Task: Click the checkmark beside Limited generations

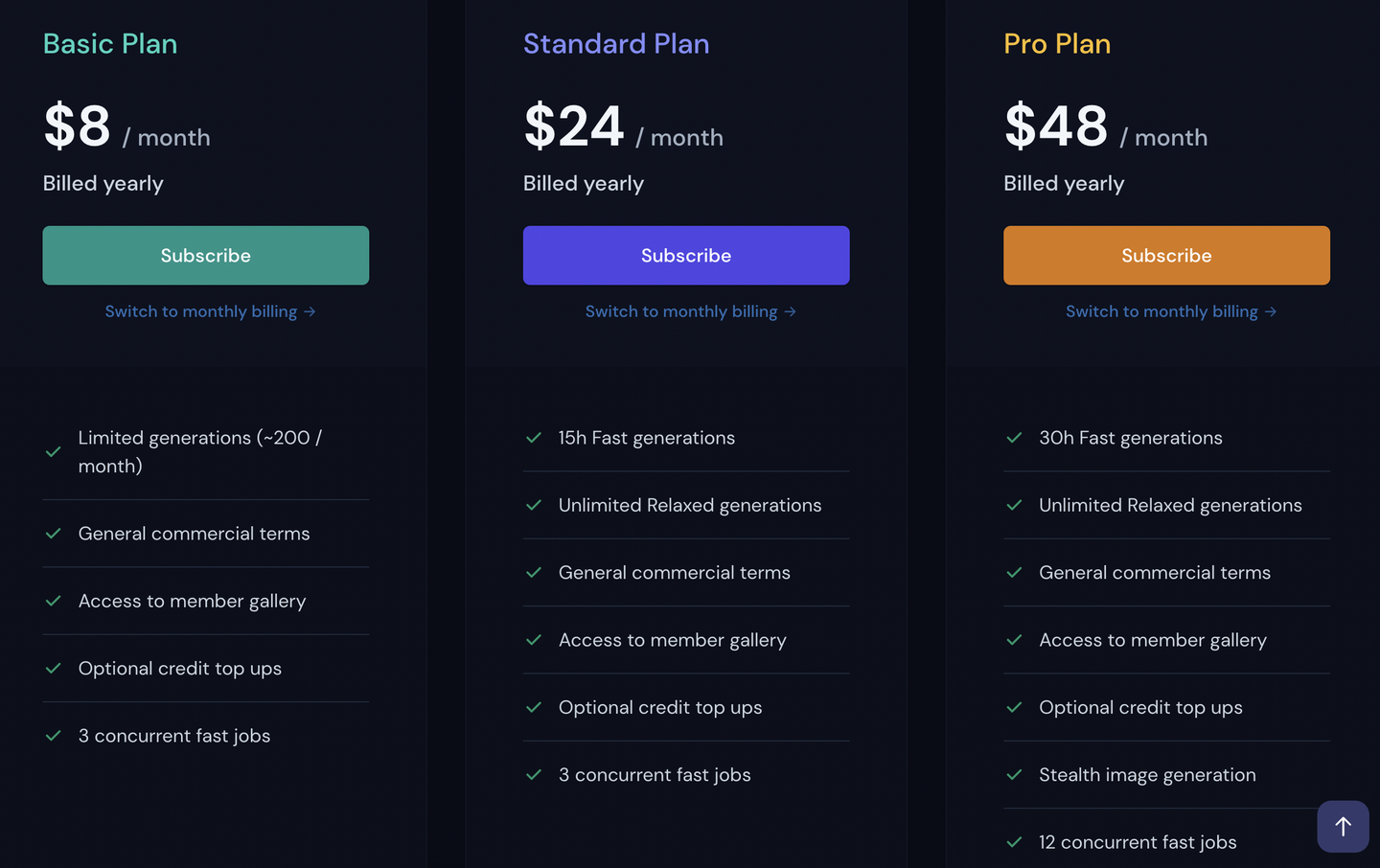Action: click(54, 452)
